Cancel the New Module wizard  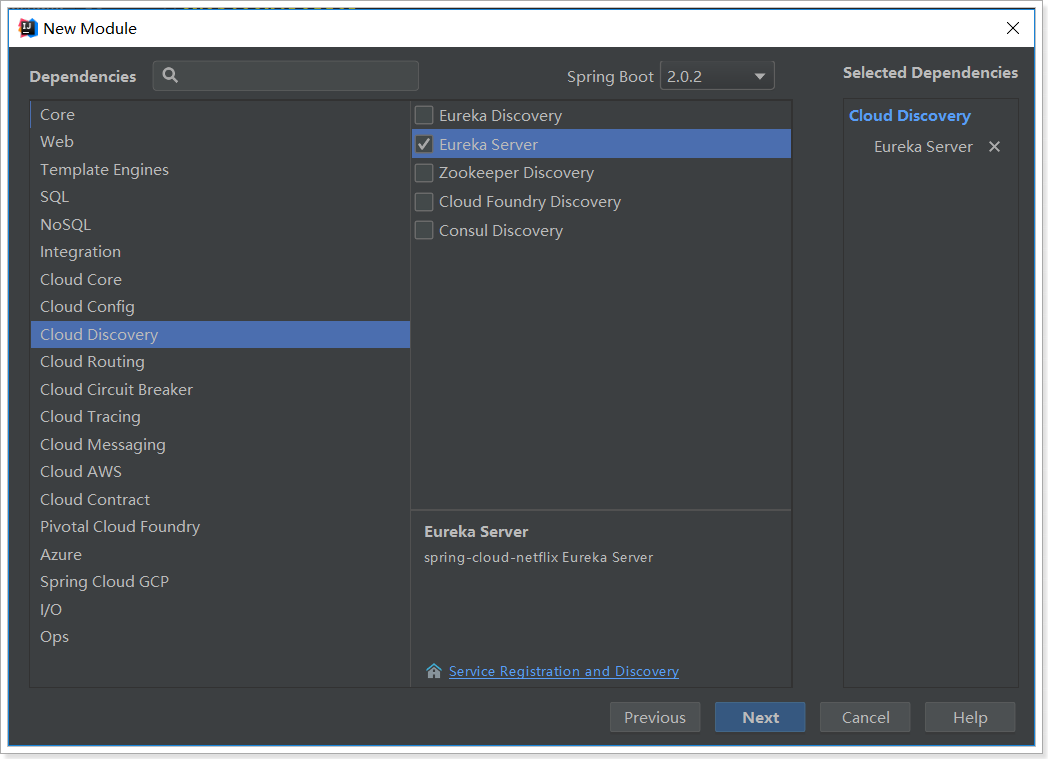pyautogui.click(x=865, y=717)
